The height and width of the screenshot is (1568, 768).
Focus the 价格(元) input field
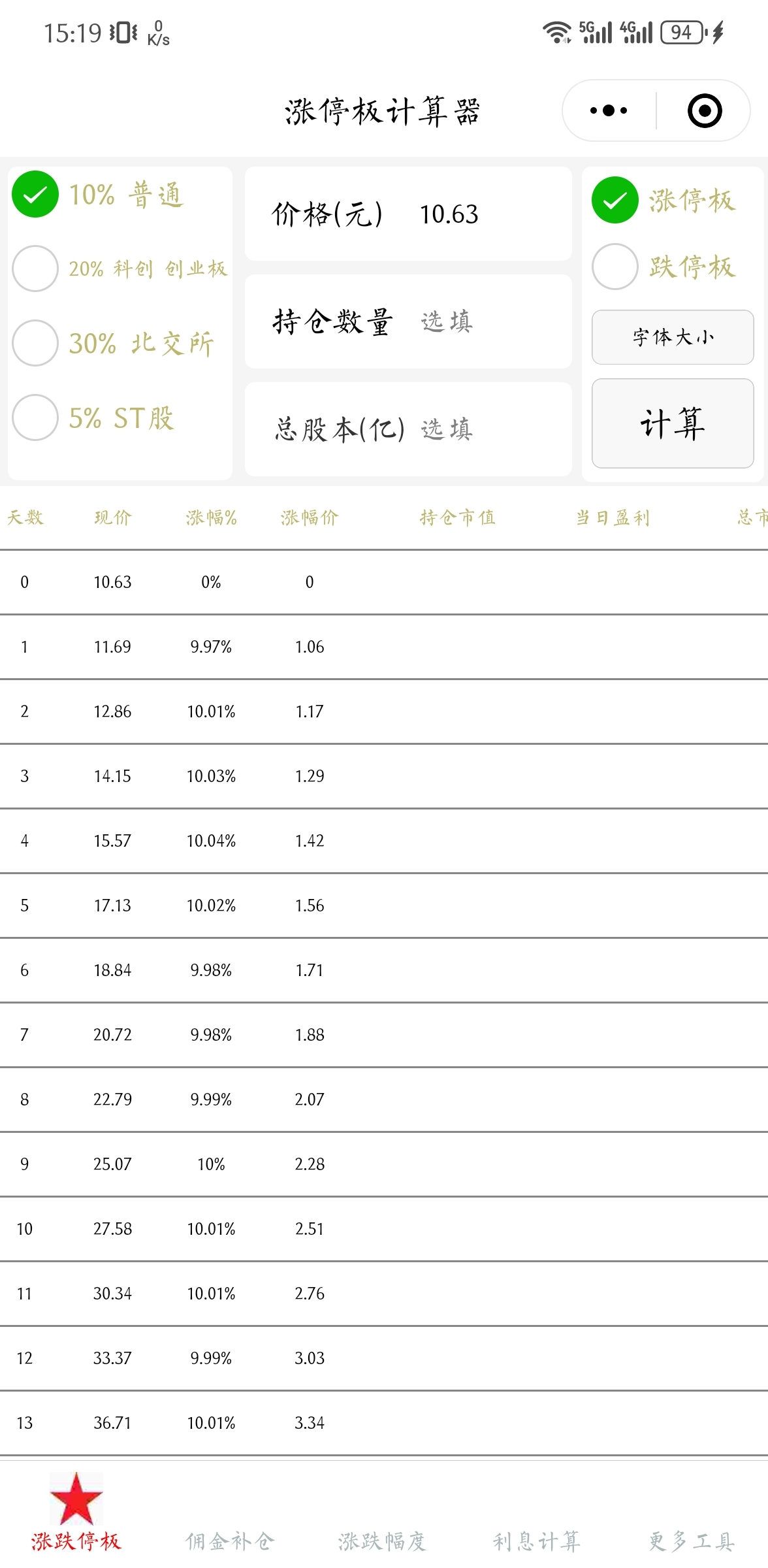[409, 214]
